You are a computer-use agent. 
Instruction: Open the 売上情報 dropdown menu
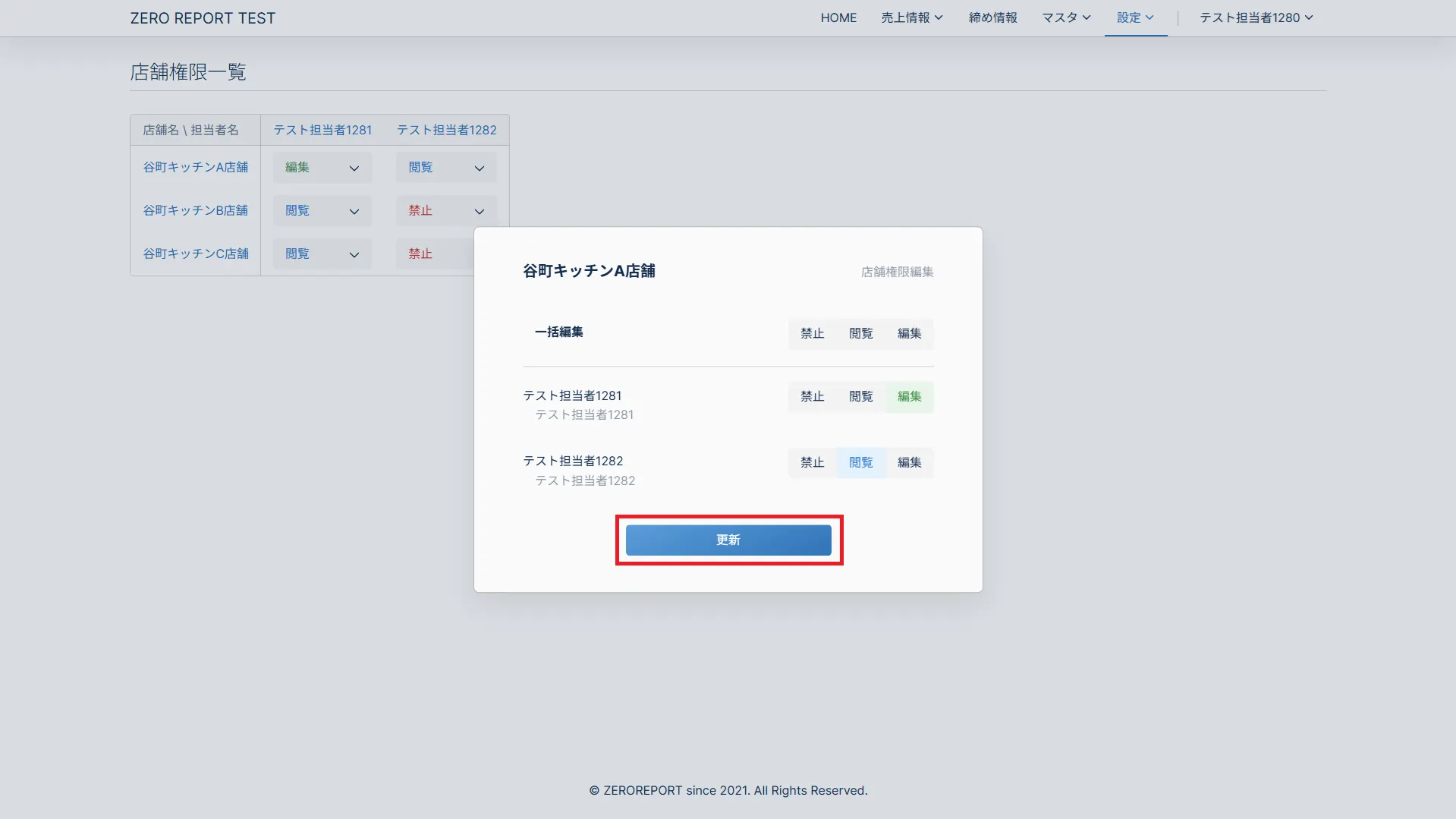[x=911, y=17]
